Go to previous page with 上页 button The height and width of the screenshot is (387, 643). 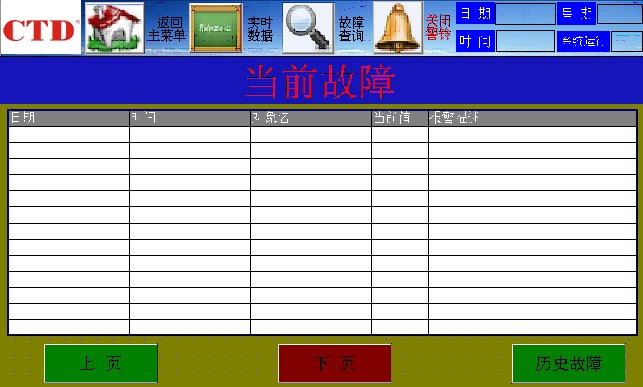101,363
